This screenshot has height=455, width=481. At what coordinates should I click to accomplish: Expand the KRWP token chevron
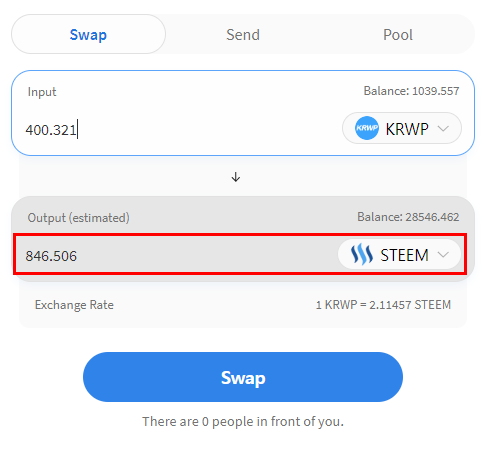443,128
